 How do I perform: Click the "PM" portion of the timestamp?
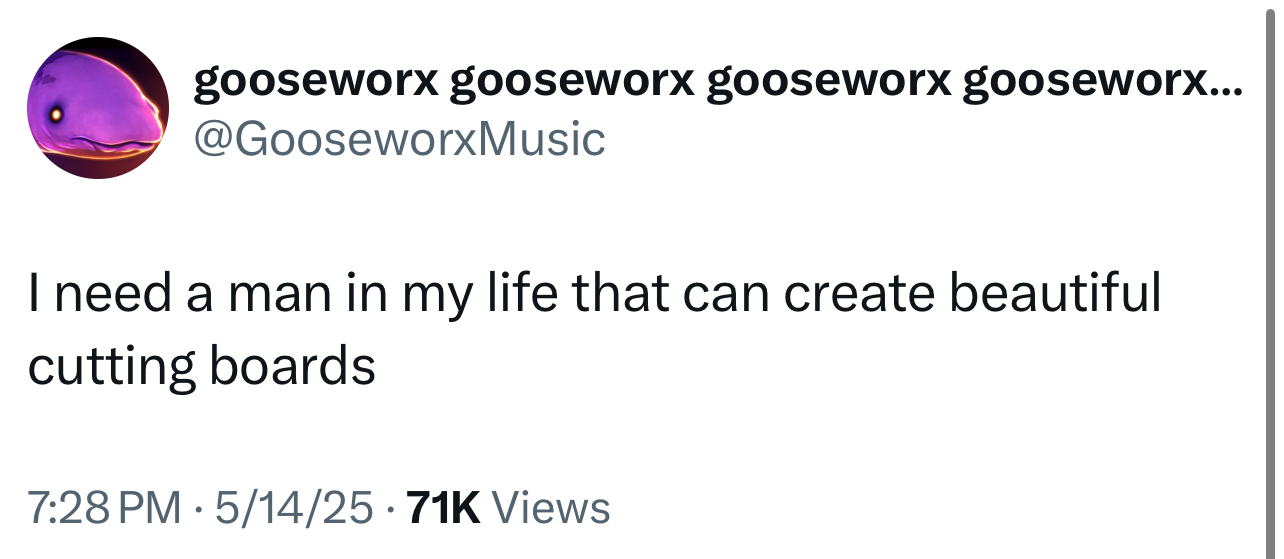[x=150, y=508]
